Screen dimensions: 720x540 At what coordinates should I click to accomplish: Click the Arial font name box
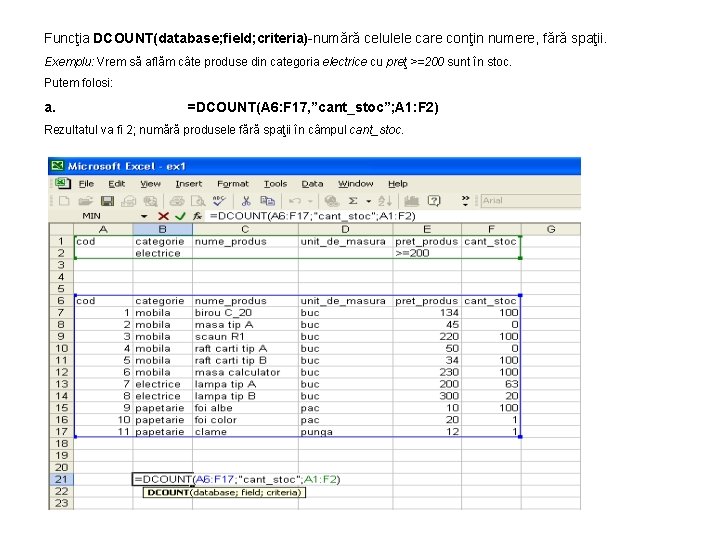[530, 201]
